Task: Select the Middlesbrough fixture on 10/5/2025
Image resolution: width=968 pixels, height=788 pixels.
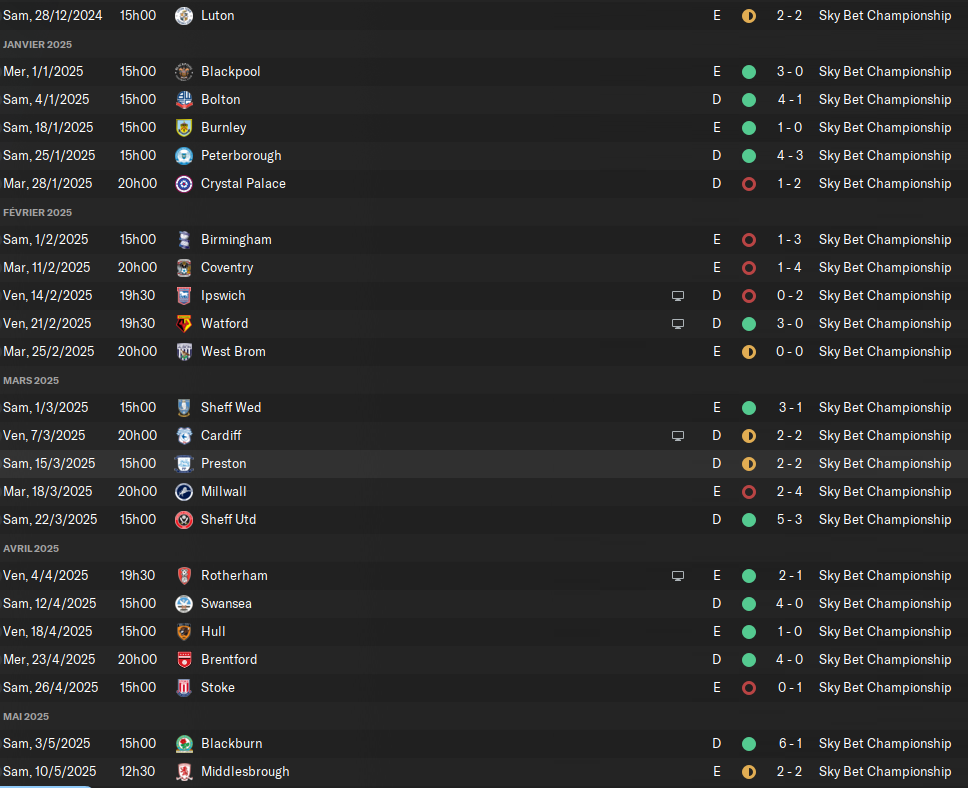Action: [484, 771]
